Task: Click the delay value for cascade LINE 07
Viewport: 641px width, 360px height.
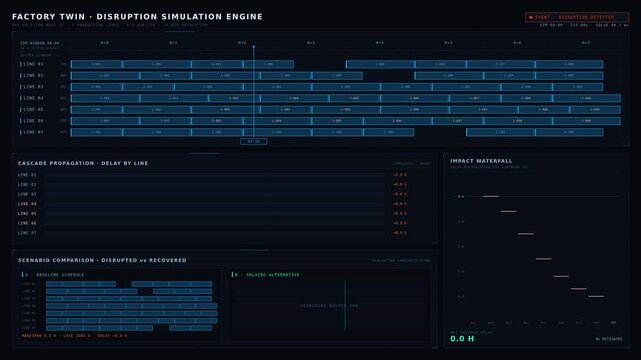Action: 399,233
